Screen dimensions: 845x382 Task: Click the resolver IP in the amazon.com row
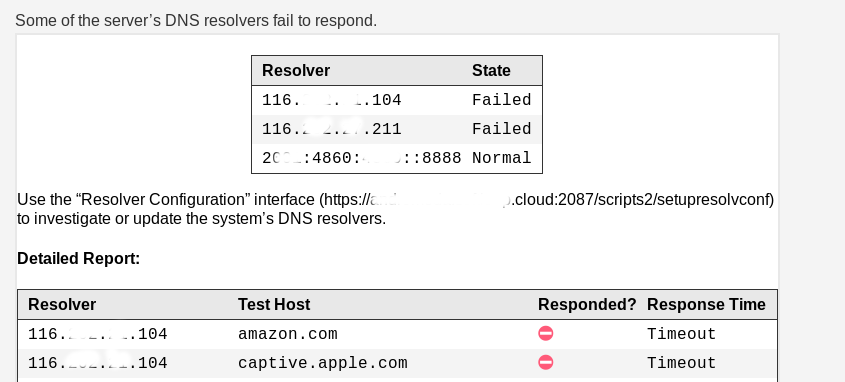98,334
